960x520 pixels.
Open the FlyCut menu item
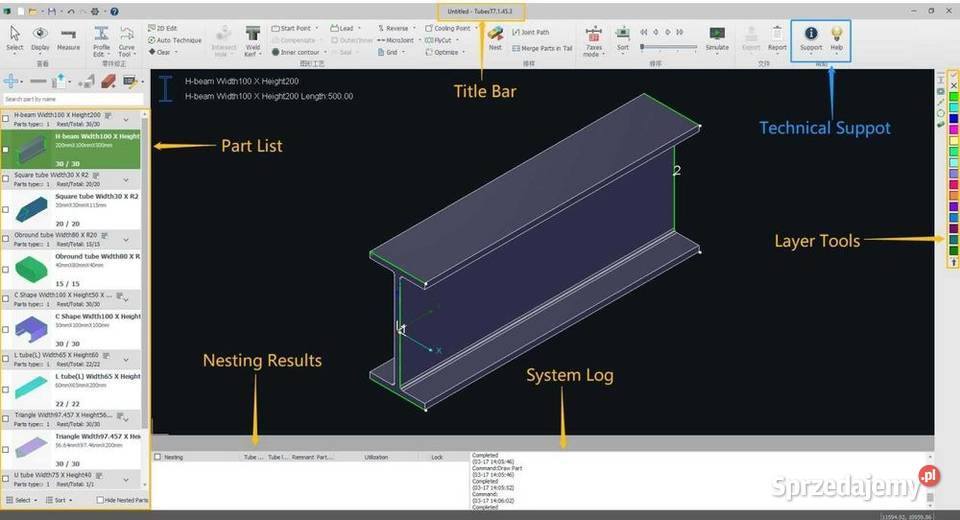[x=441, y=40]
